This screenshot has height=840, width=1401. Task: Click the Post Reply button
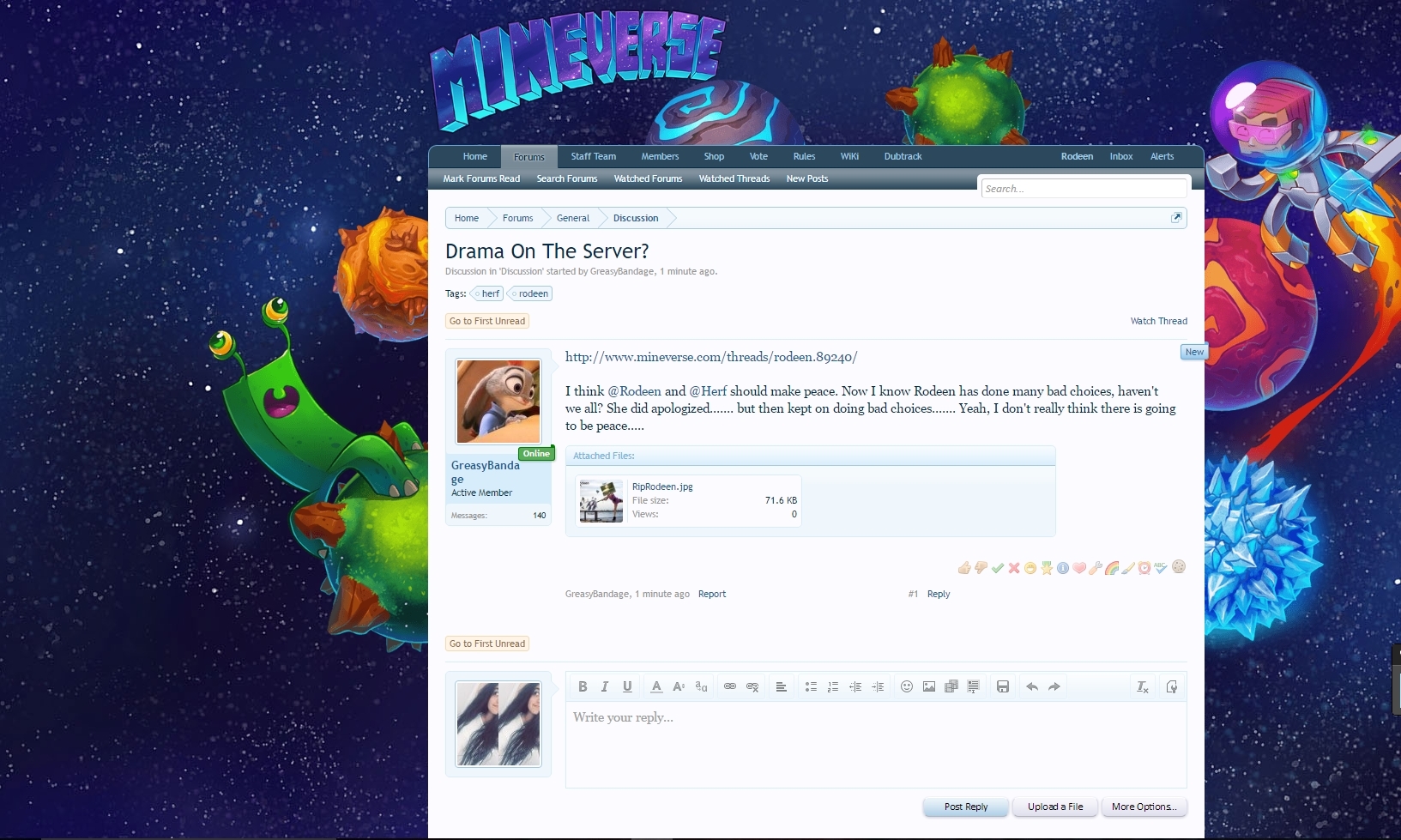tap(966, 807)
